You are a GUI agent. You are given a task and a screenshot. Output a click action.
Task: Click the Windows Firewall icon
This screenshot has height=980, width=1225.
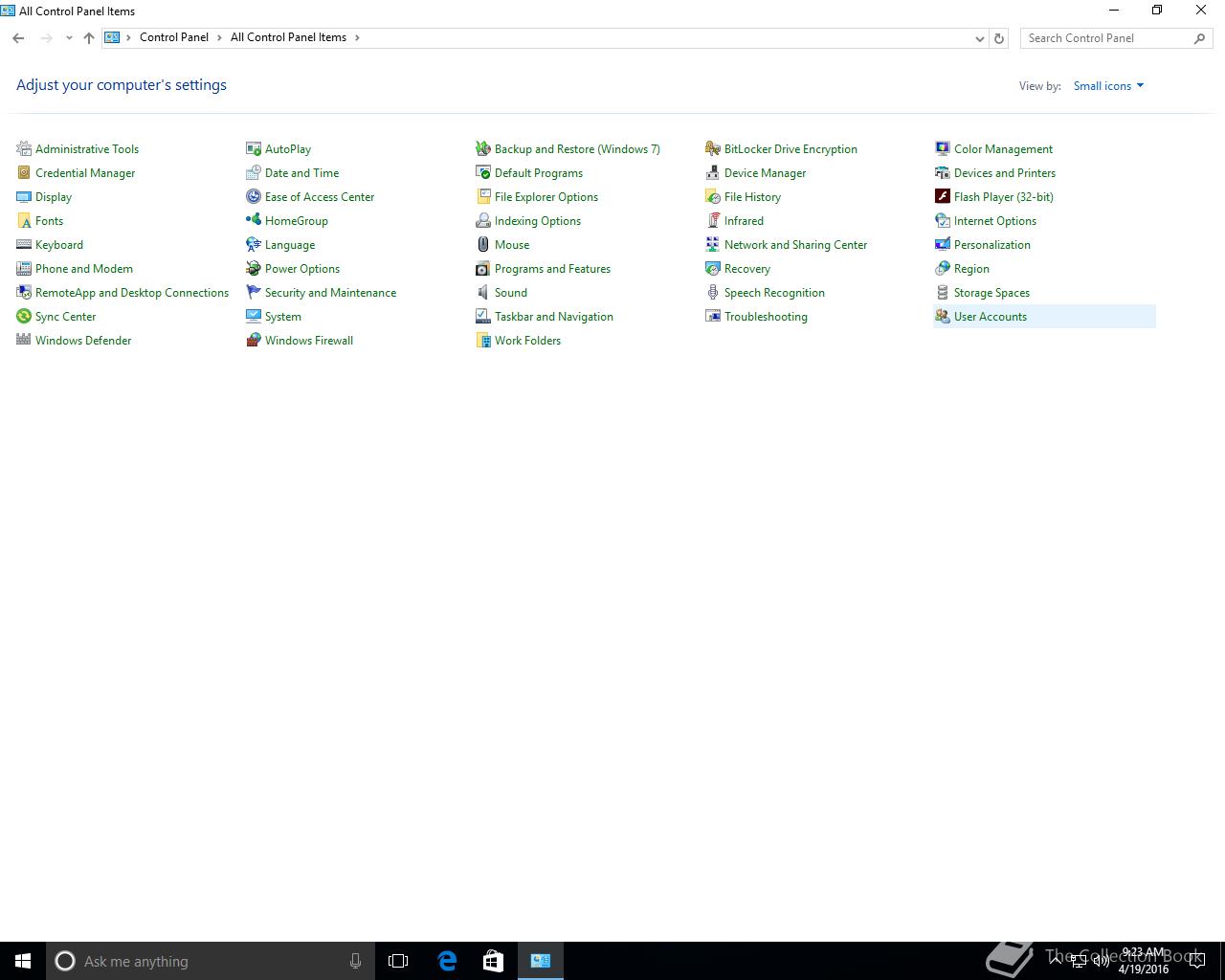pyautogui.click(x=254, y=340)
